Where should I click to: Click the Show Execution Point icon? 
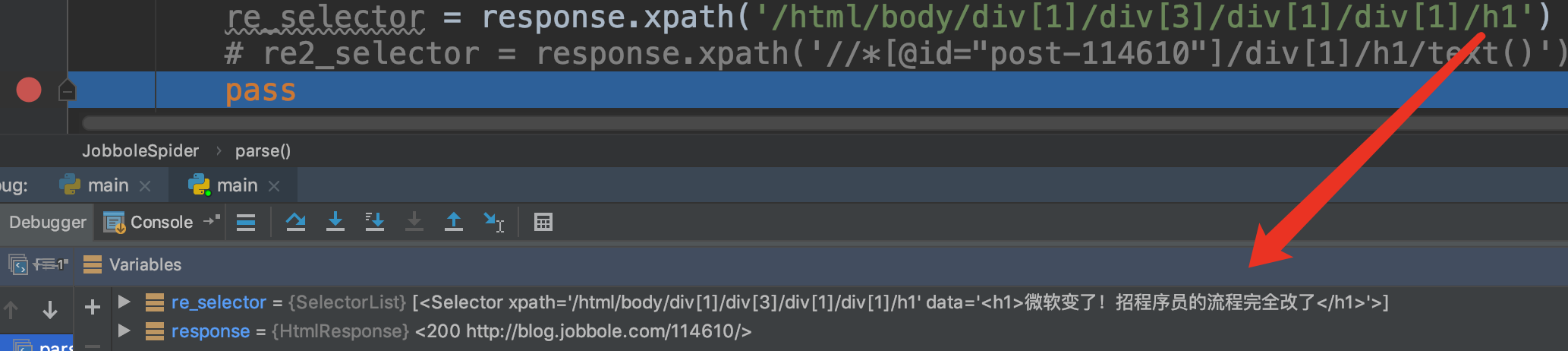tap(246, 222)
